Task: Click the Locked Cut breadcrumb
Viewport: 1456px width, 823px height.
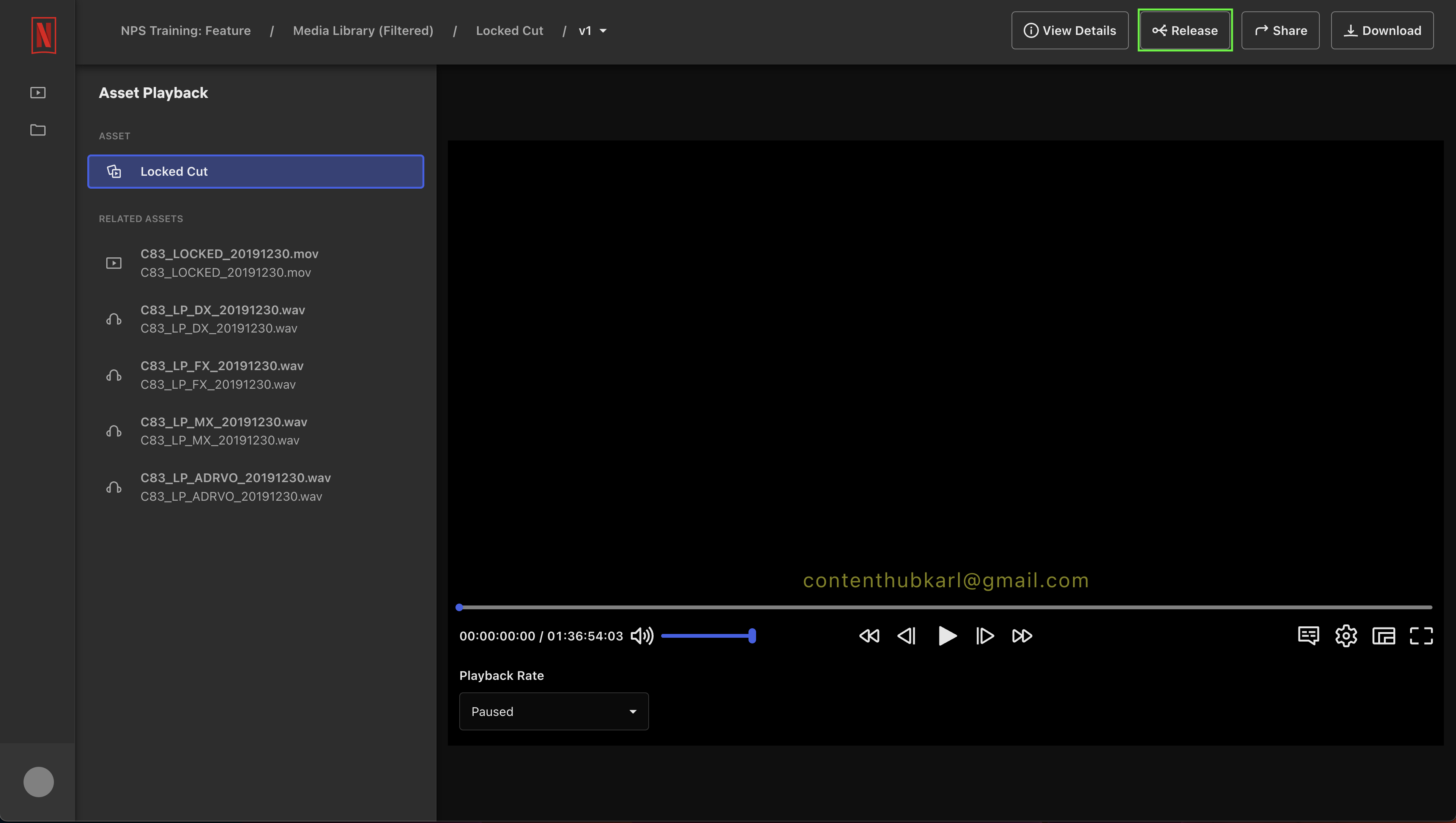Action: pos(509,30)
